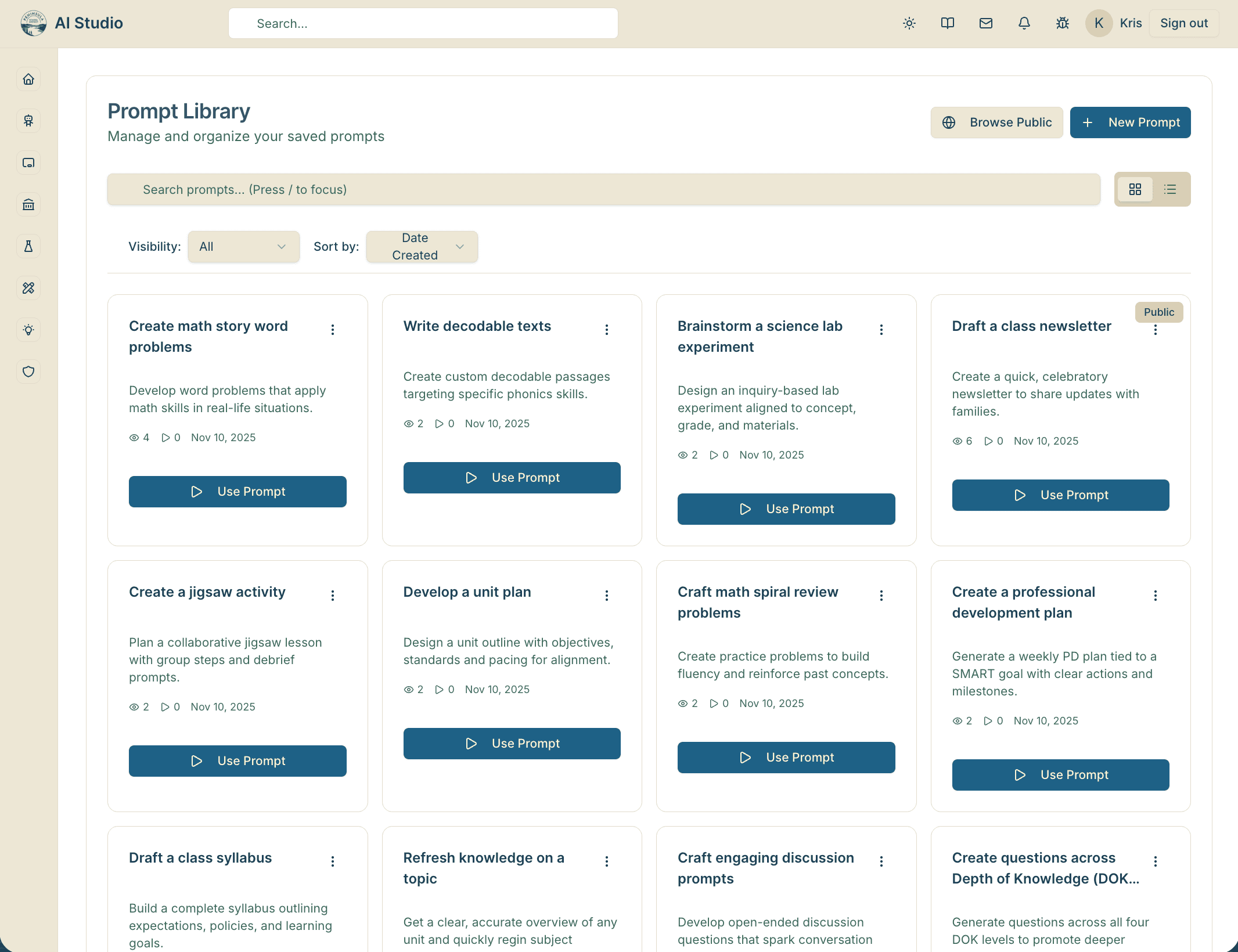The height and width of the screenshot is (952, 1238).
Task: Open the options menu for Draft a class newsletter
Action: click(x=1155, y=329)
